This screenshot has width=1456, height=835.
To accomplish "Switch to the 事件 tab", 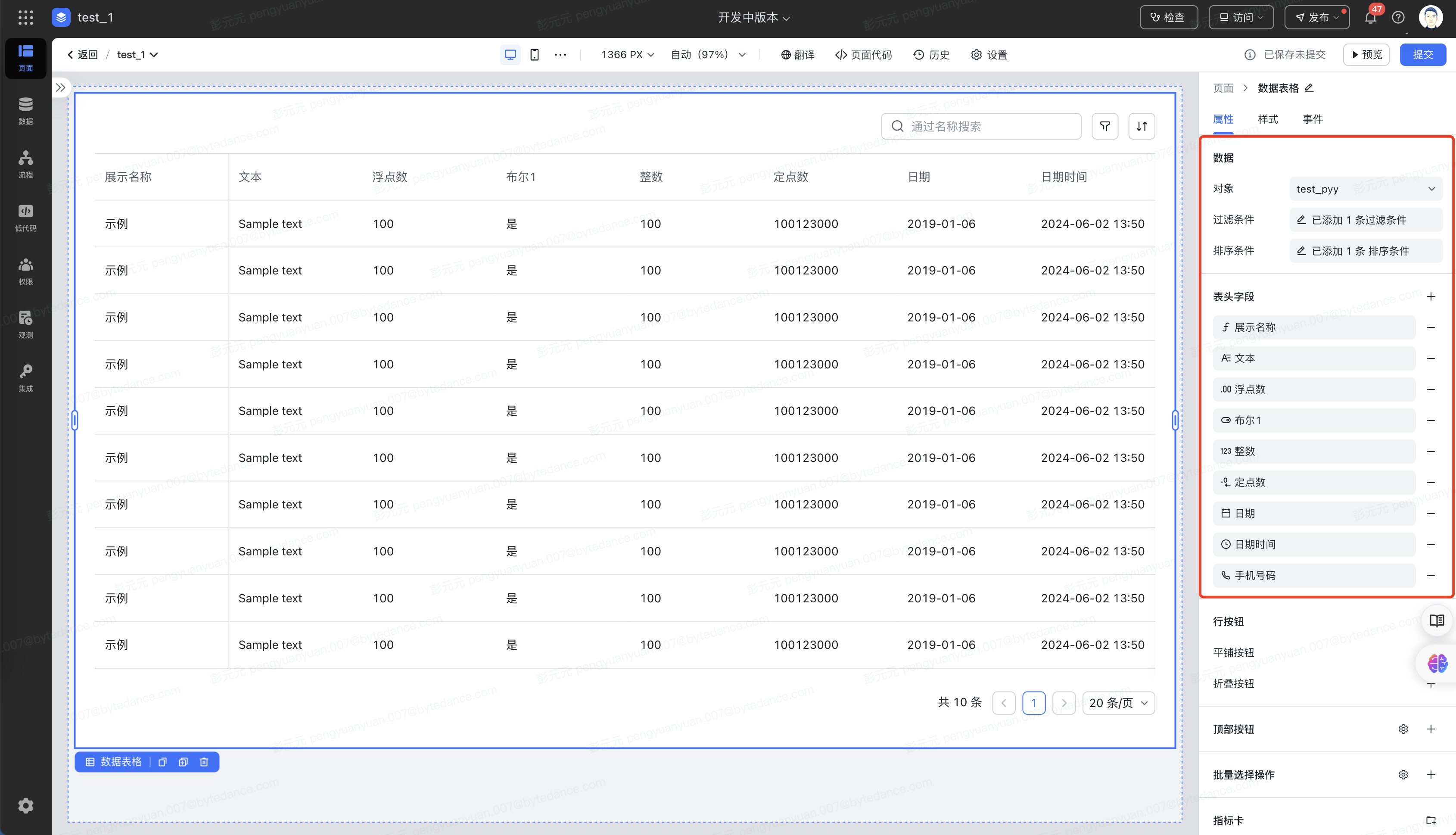I will click(1312, 119).
